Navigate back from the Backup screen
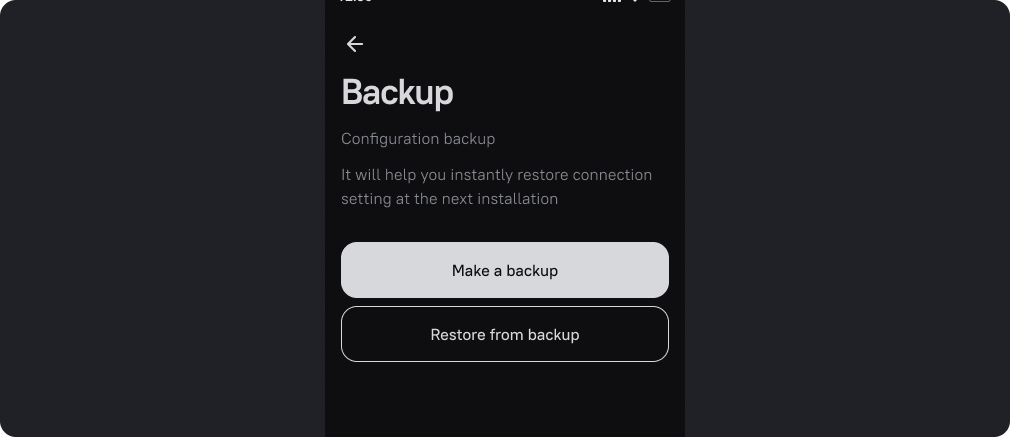This screenshot has height=437, width=1010. (x=355, y=44)
